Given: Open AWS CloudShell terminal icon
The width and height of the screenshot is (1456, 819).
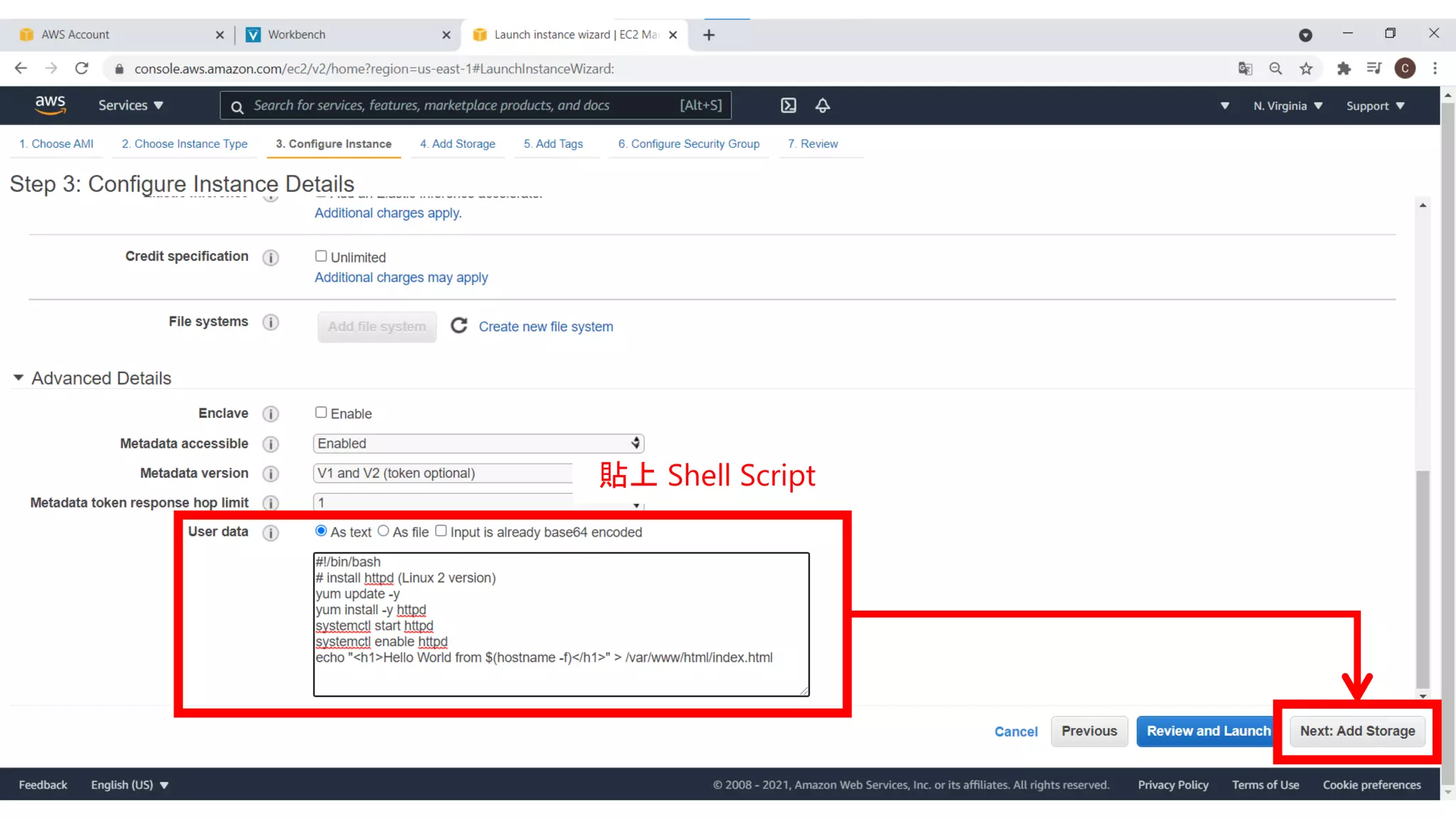Looking at the screenshot, I should 788,105.
